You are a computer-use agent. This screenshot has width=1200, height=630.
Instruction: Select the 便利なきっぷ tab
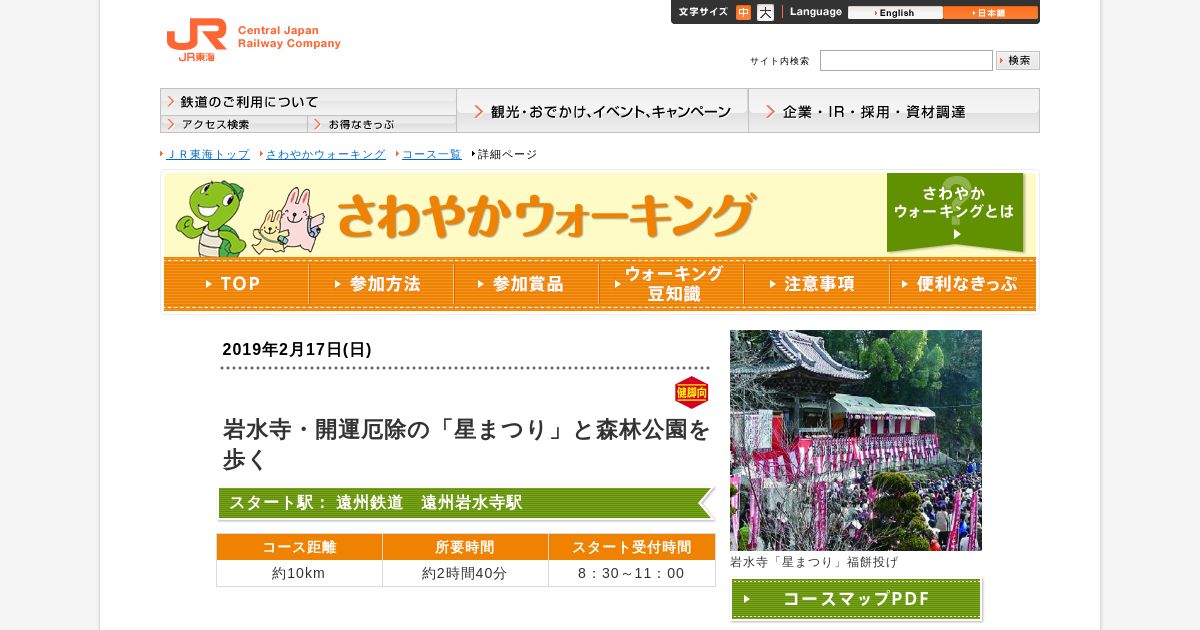pyautogui.click(x=962, y=284)
